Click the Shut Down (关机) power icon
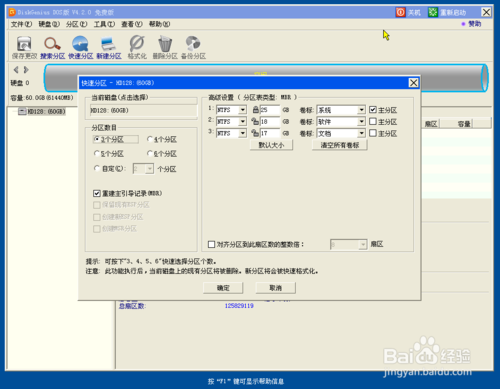Screen dimensions: 500x389 [400, 13]
